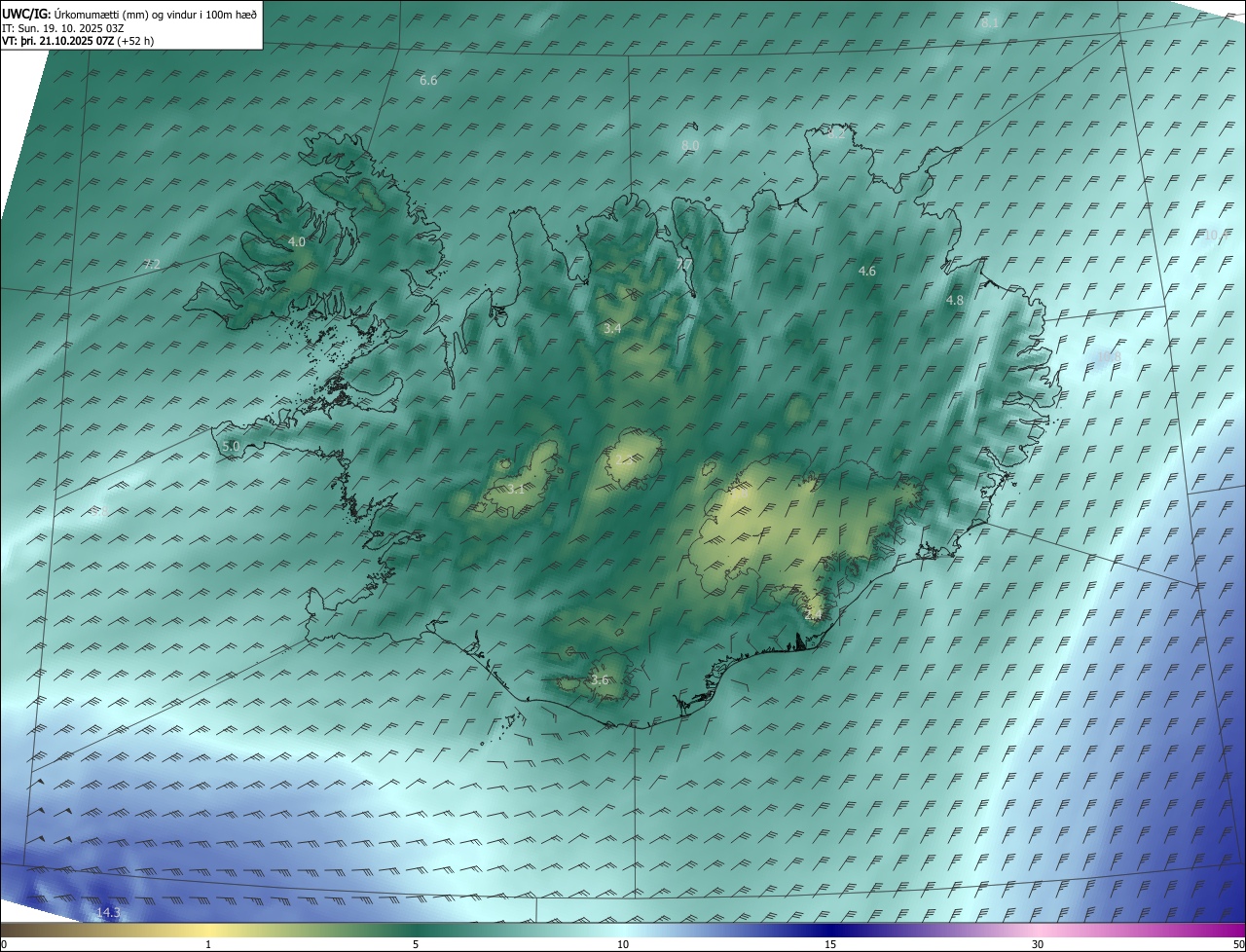Image resolution: width=1246 pixels, height=952 pixels.
Task: Click the '15' tick label on the colour scale
Action: 830,944
